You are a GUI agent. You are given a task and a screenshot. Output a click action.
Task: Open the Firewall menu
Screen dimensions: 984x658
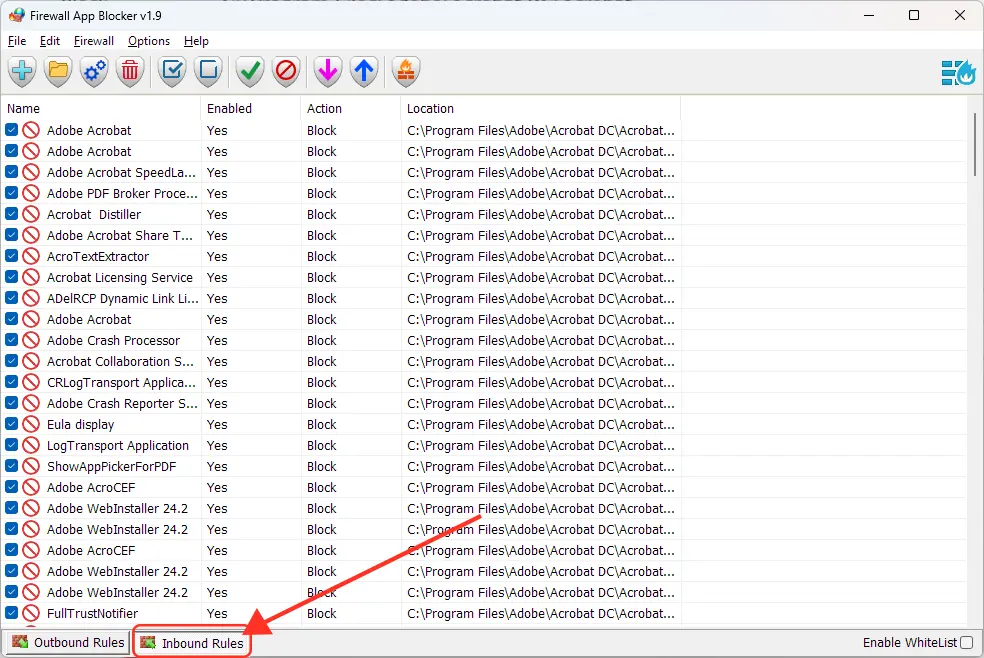(x=94, y=41)
